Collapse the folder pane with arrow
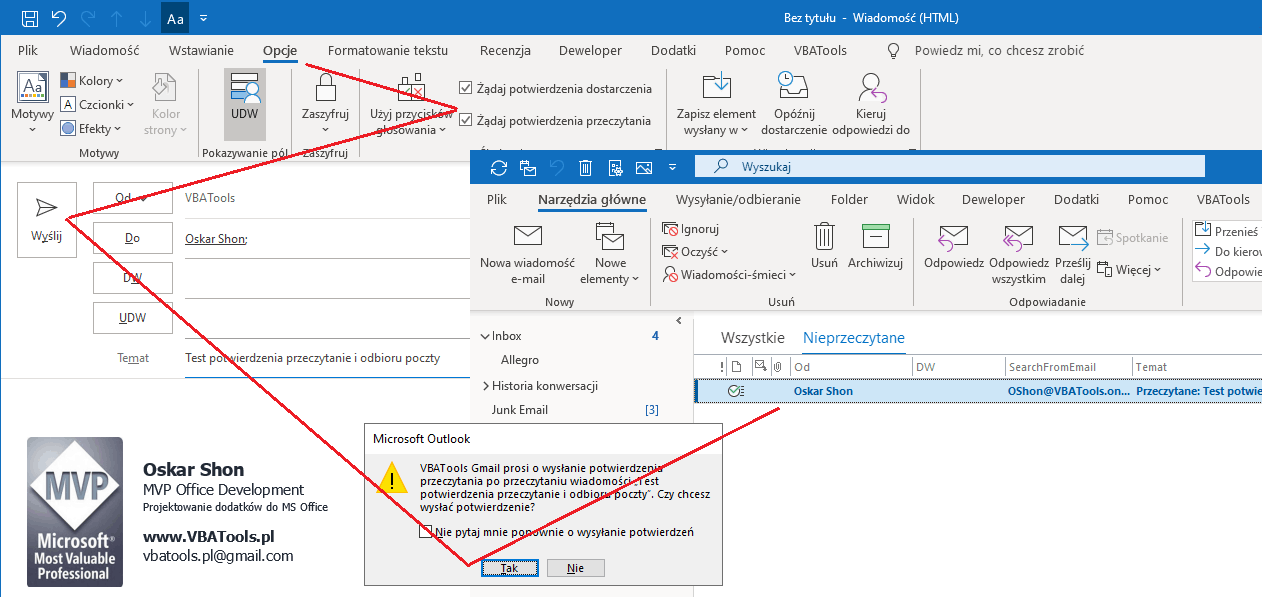 point(679,320)
